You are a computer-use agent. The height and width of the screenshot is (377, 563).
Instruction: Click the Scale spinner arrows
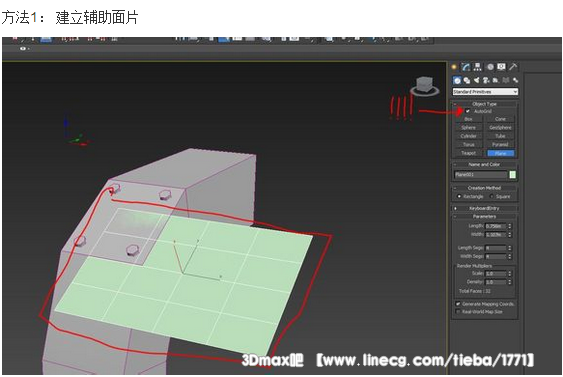click(x=510, y=274)
